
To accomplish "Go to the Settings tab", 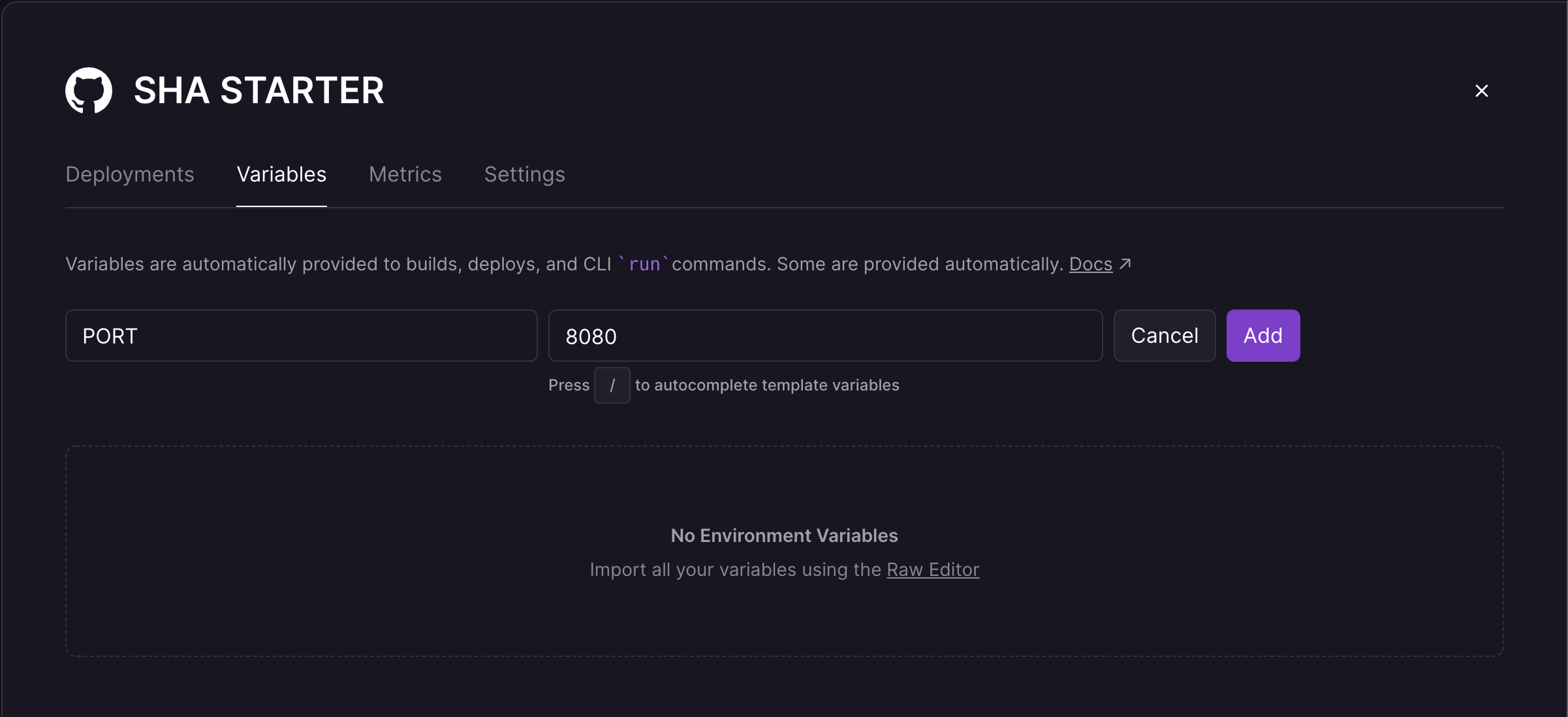I will tap(525, 174).
